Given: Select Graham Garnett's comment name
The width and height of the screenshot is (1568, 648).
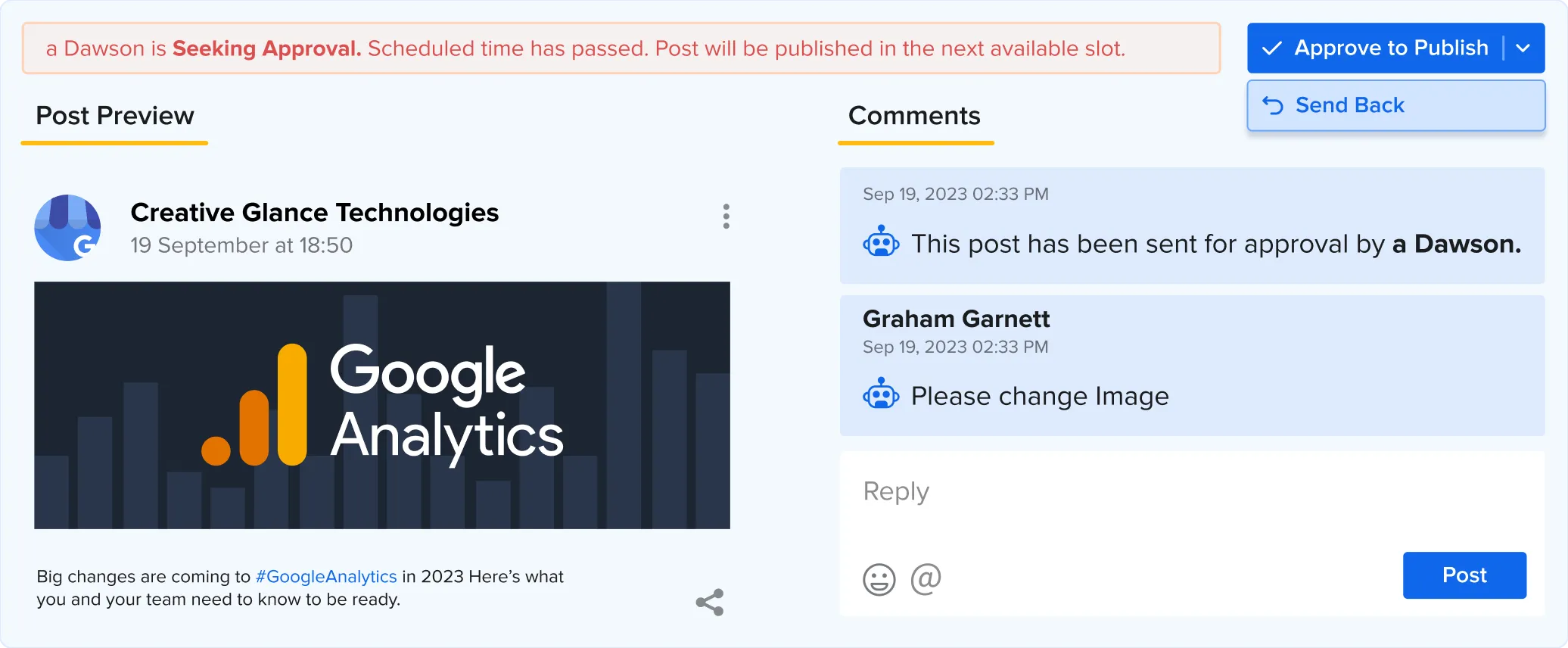Looking at the screenshot, I should (956, 319).
